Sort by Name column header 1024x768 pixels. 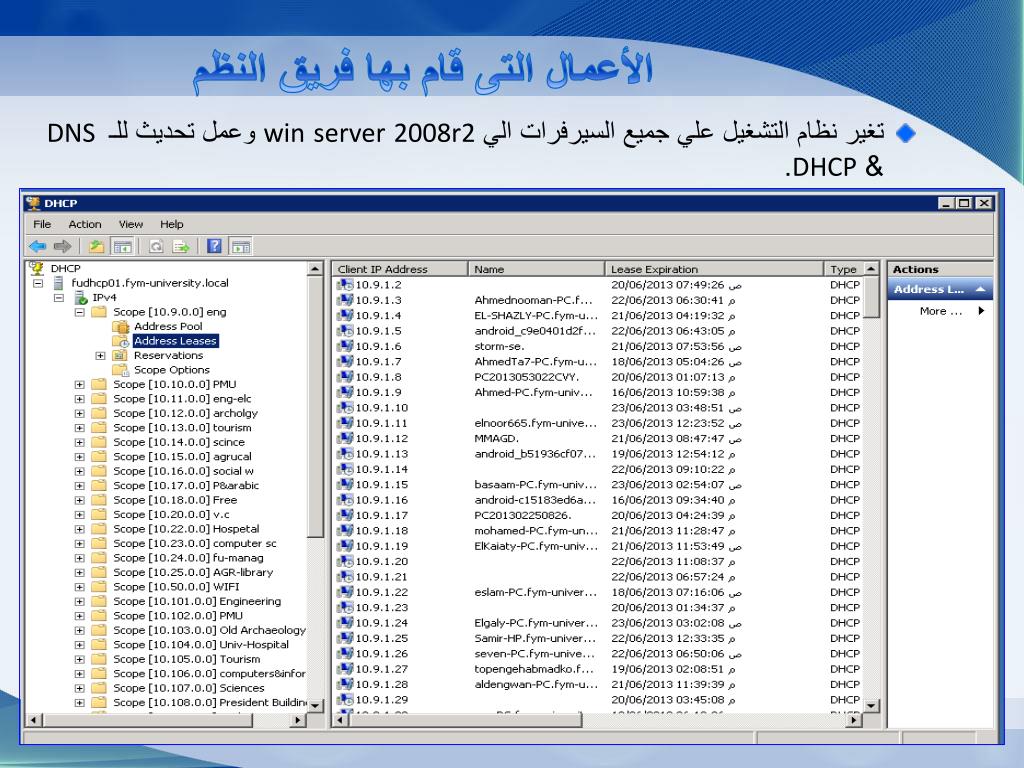[536, 269]
